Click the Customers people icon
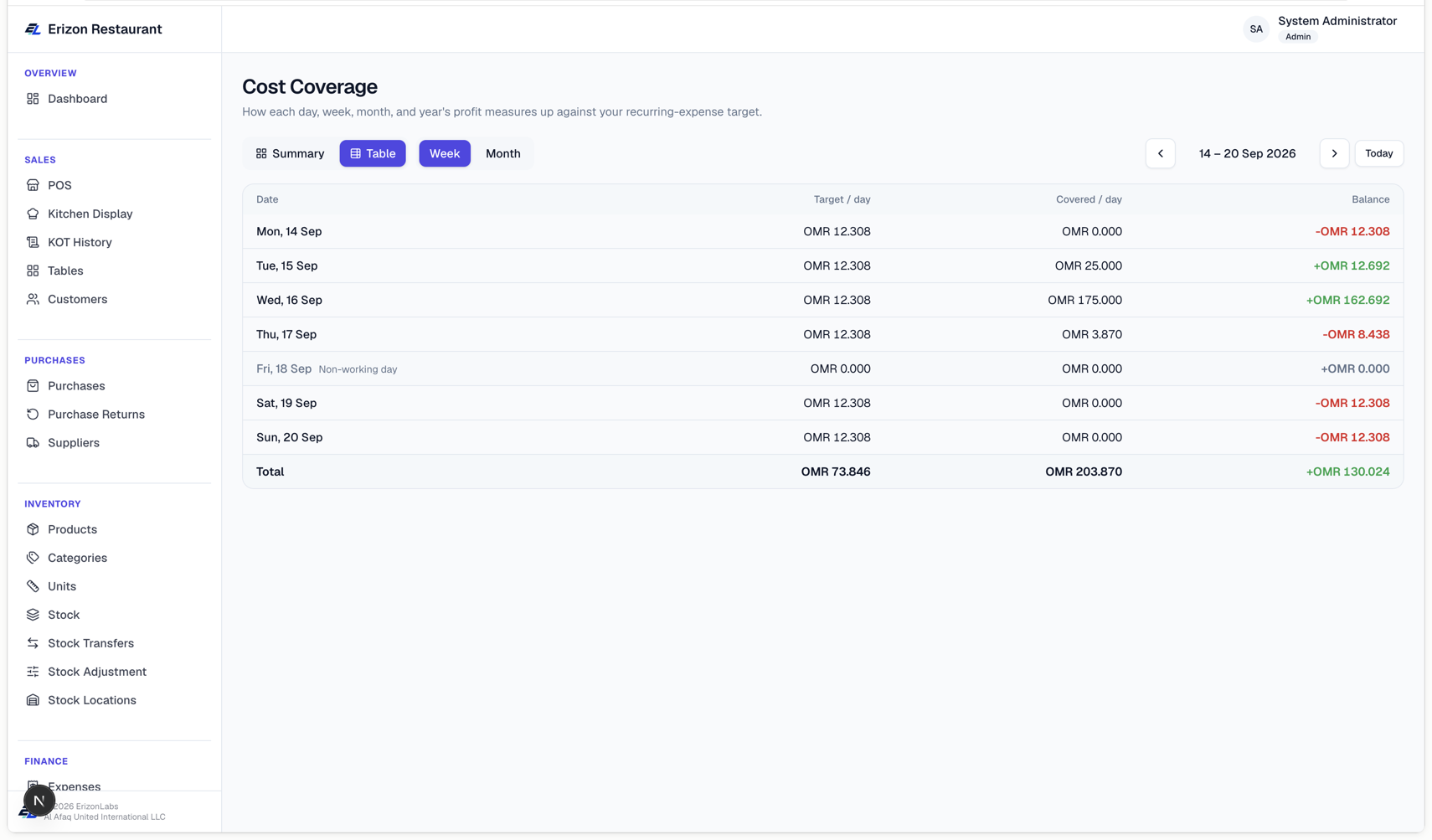The height and width of the screenshot is (840, 1432). 33,299
